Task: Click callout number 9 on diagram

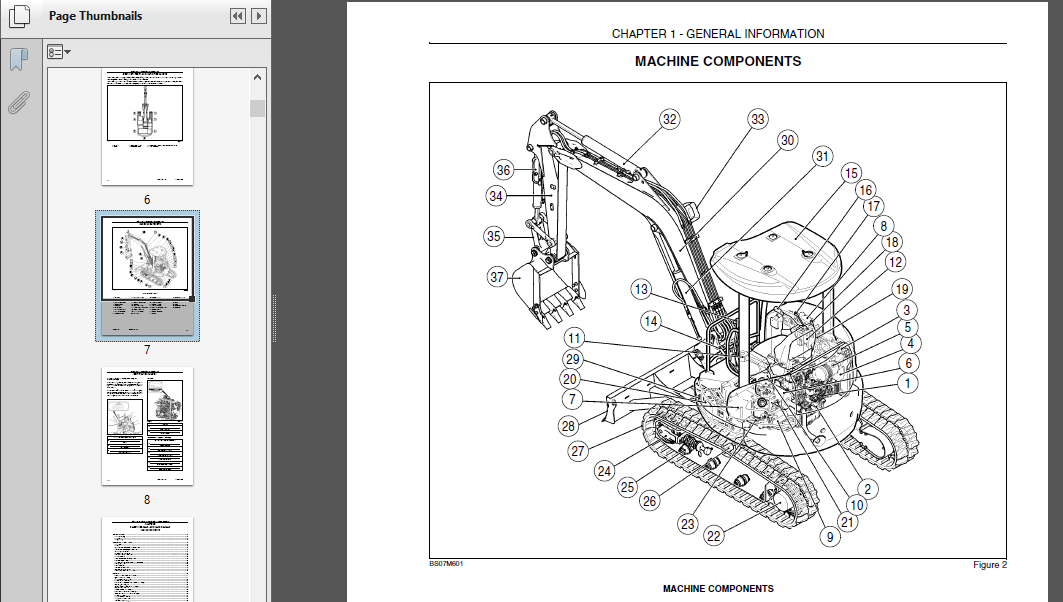Action: (x=830, y=538)
